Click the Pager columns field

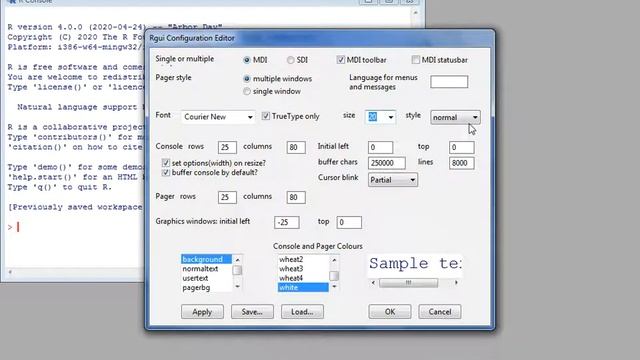pyautogui.click(x=296, y=198)
